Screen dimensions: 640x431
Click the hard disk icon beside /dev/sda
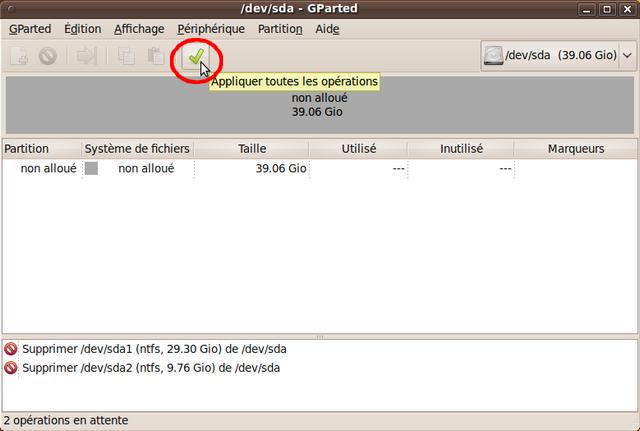pos(493,56)
